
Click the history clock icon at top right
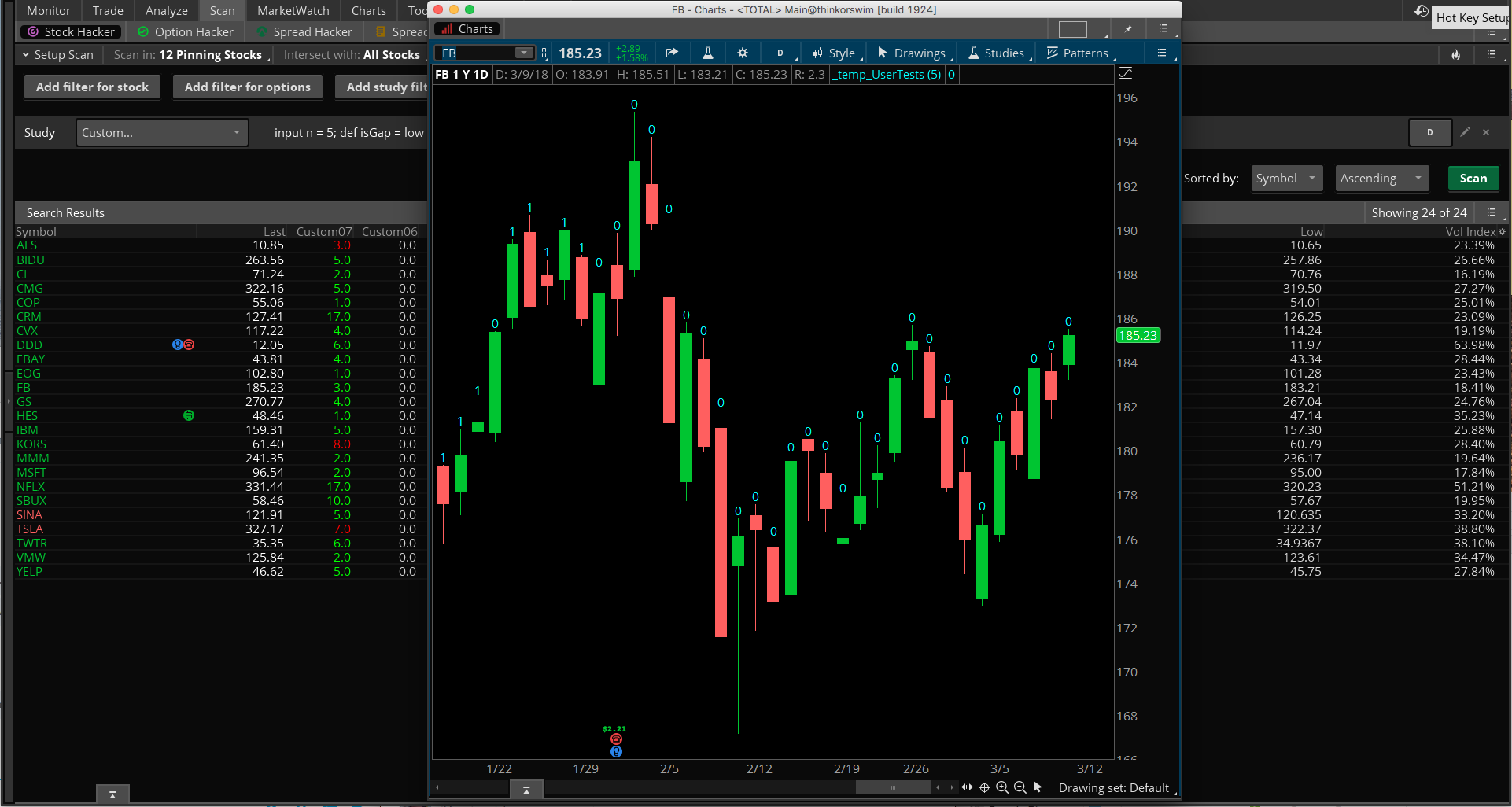pyautogui.click(x=1421, y=11)
